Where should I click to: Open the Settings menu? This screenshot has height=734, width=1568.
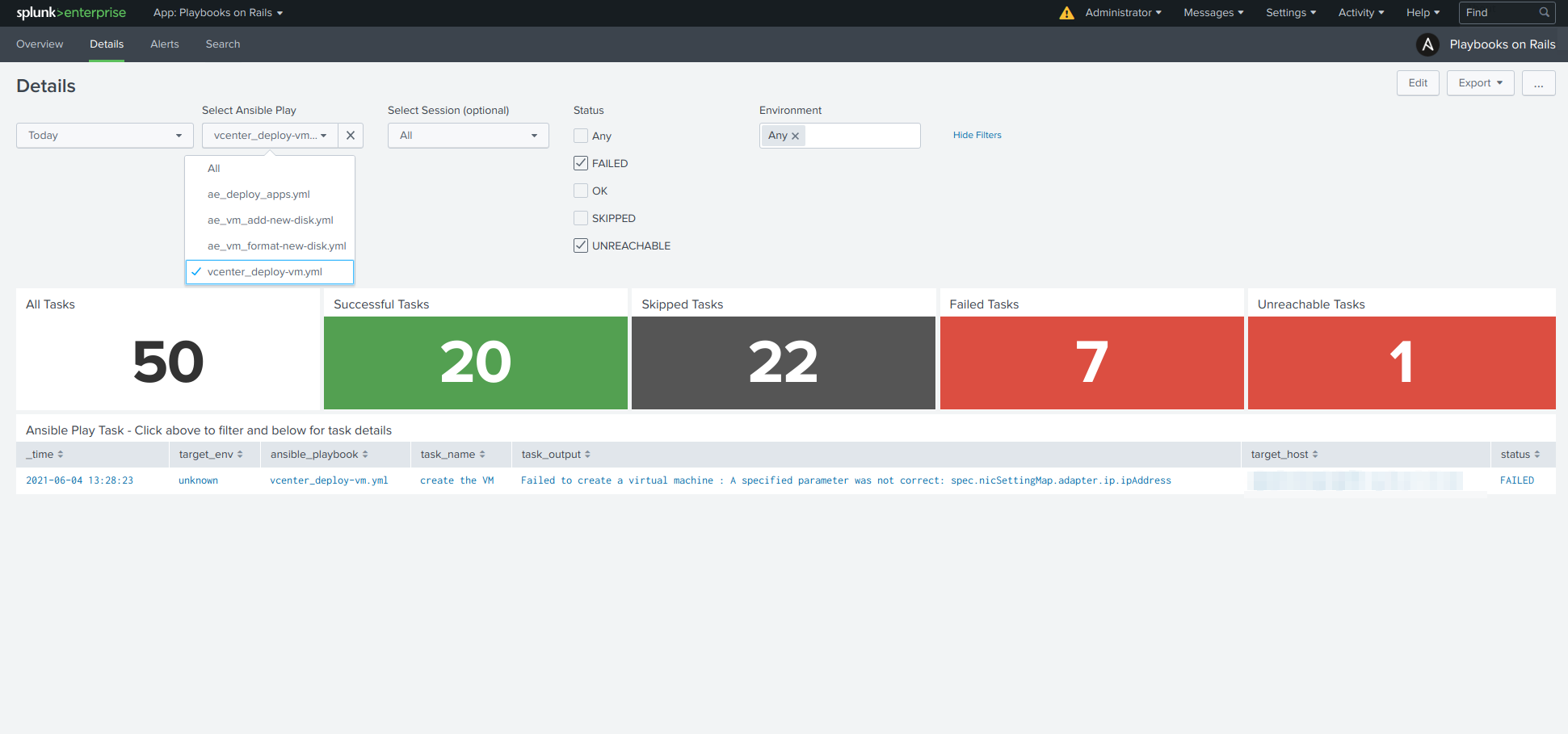pyautogui.click(x=1291, y=13)
